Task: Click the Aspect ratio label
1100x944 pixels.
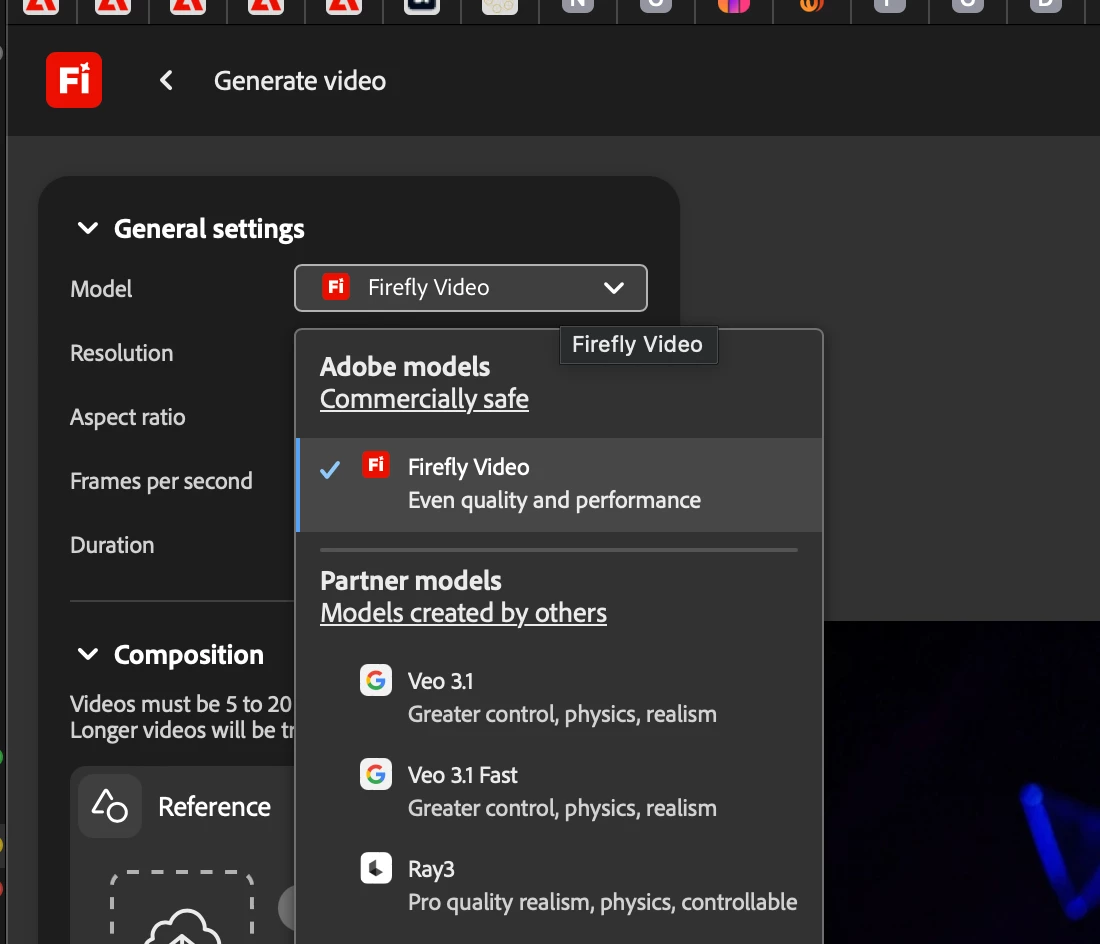Action: click(128, 417)
